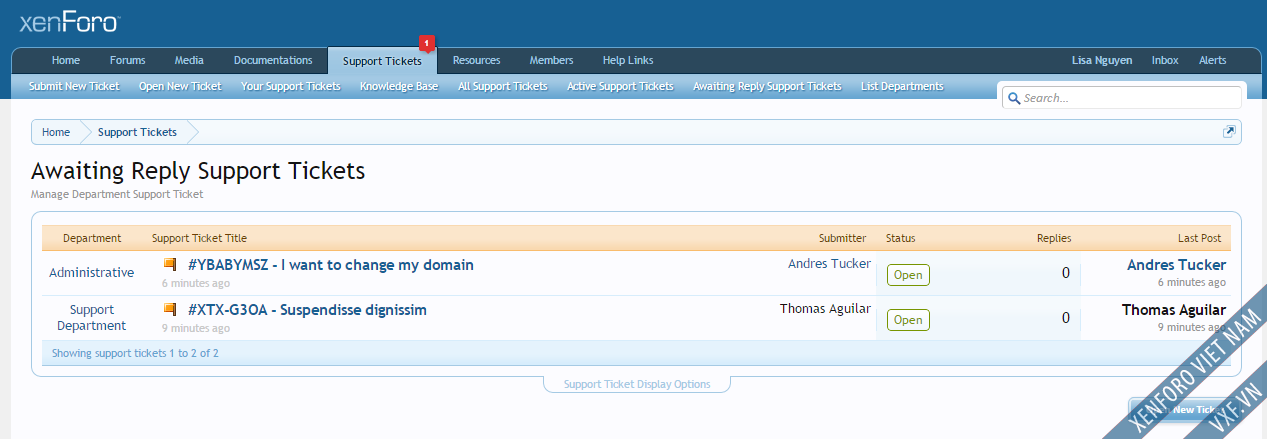Click the XenForo logo
The height and width of the screenshot is (439, 1267).
click(70, 21)
